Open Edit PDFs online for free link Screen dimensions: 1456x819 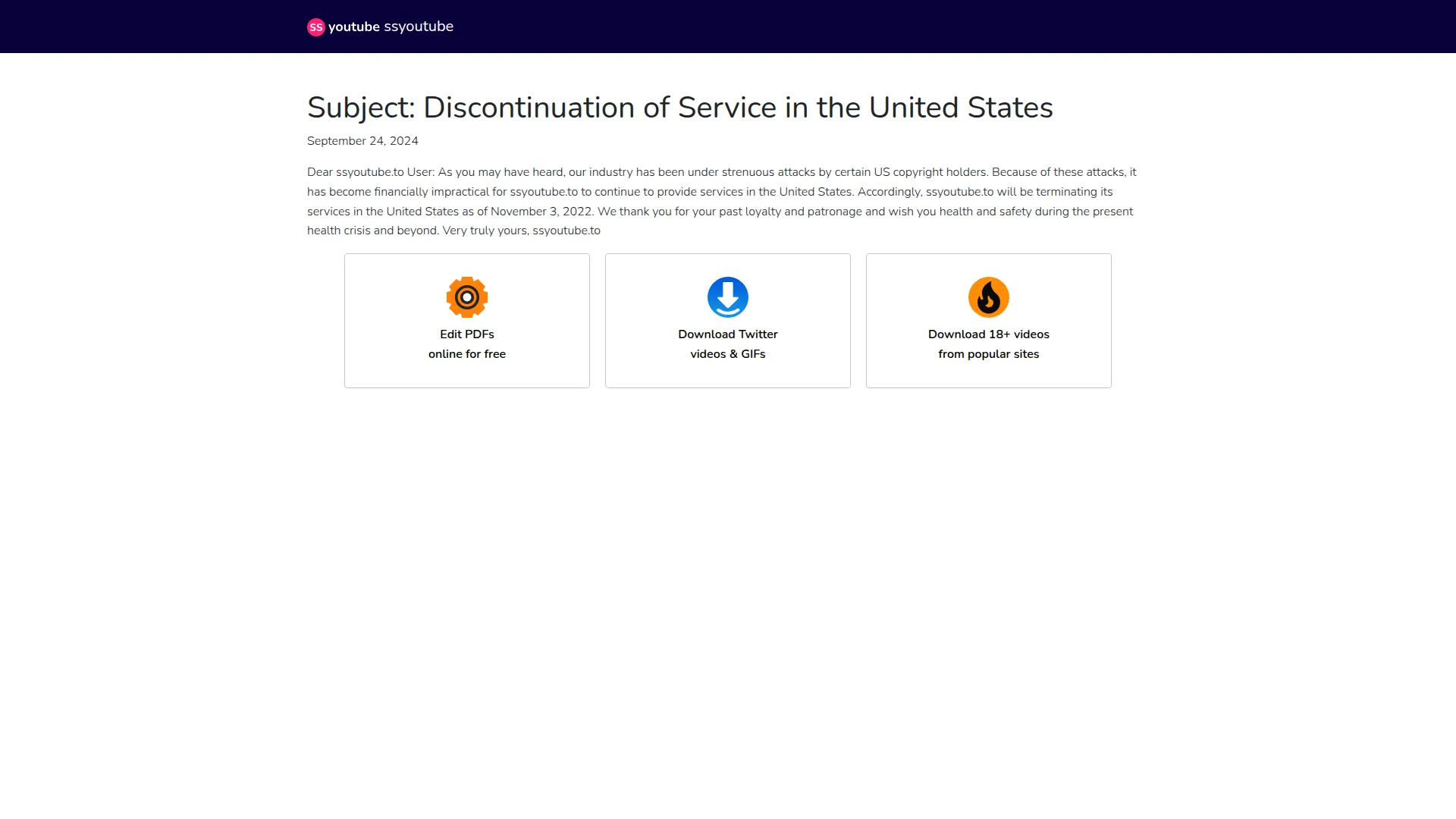(x=467, y=321)
